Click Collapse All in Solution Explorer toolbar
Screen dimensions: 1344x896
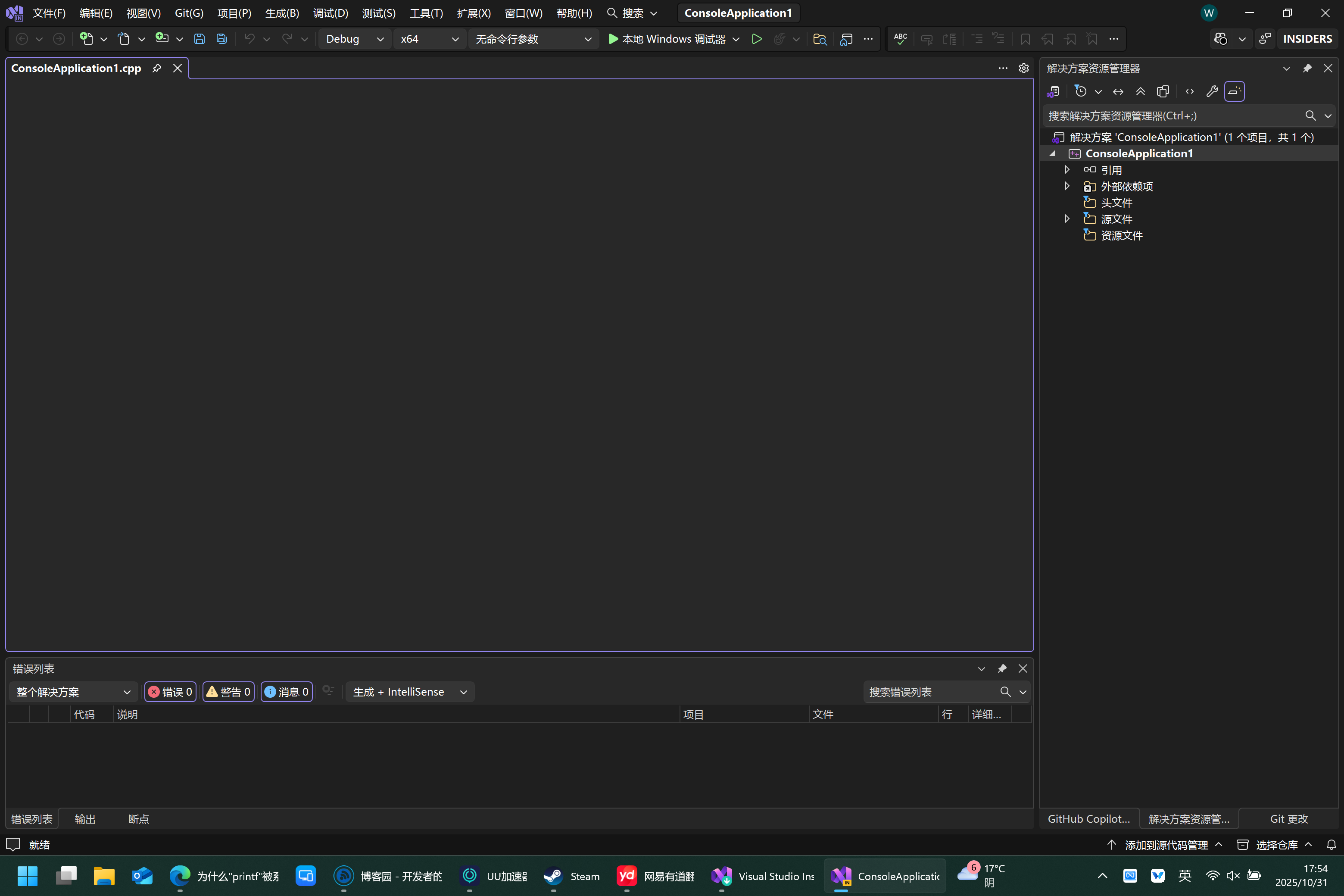(x=1140, y=91)
